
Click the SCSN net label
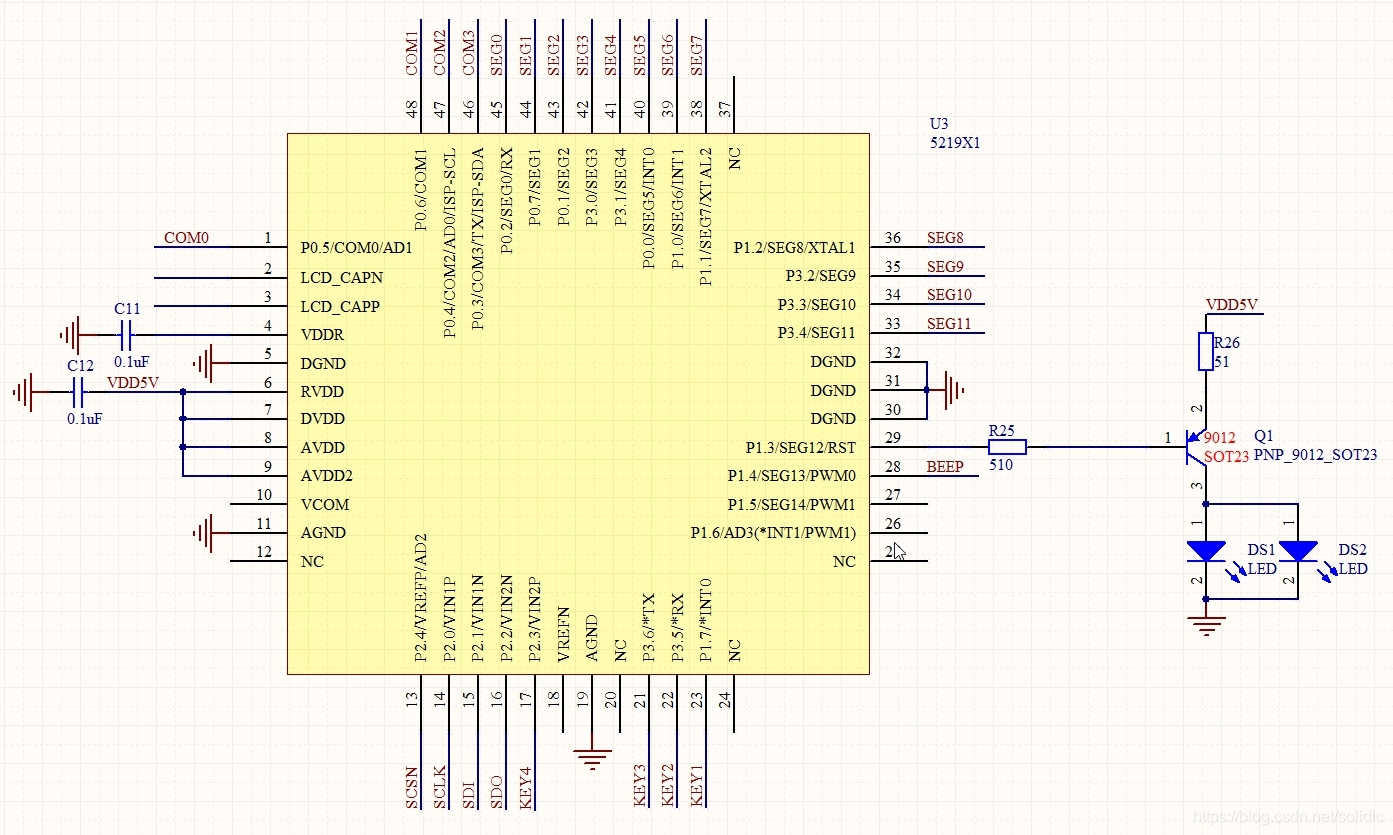(x=412, y=788)
